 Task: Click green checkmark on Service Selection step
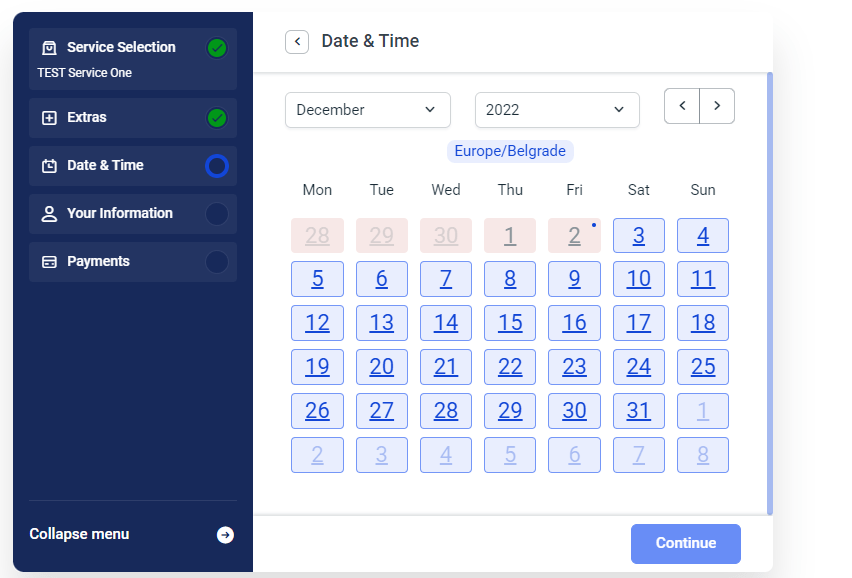coord(217,48)
